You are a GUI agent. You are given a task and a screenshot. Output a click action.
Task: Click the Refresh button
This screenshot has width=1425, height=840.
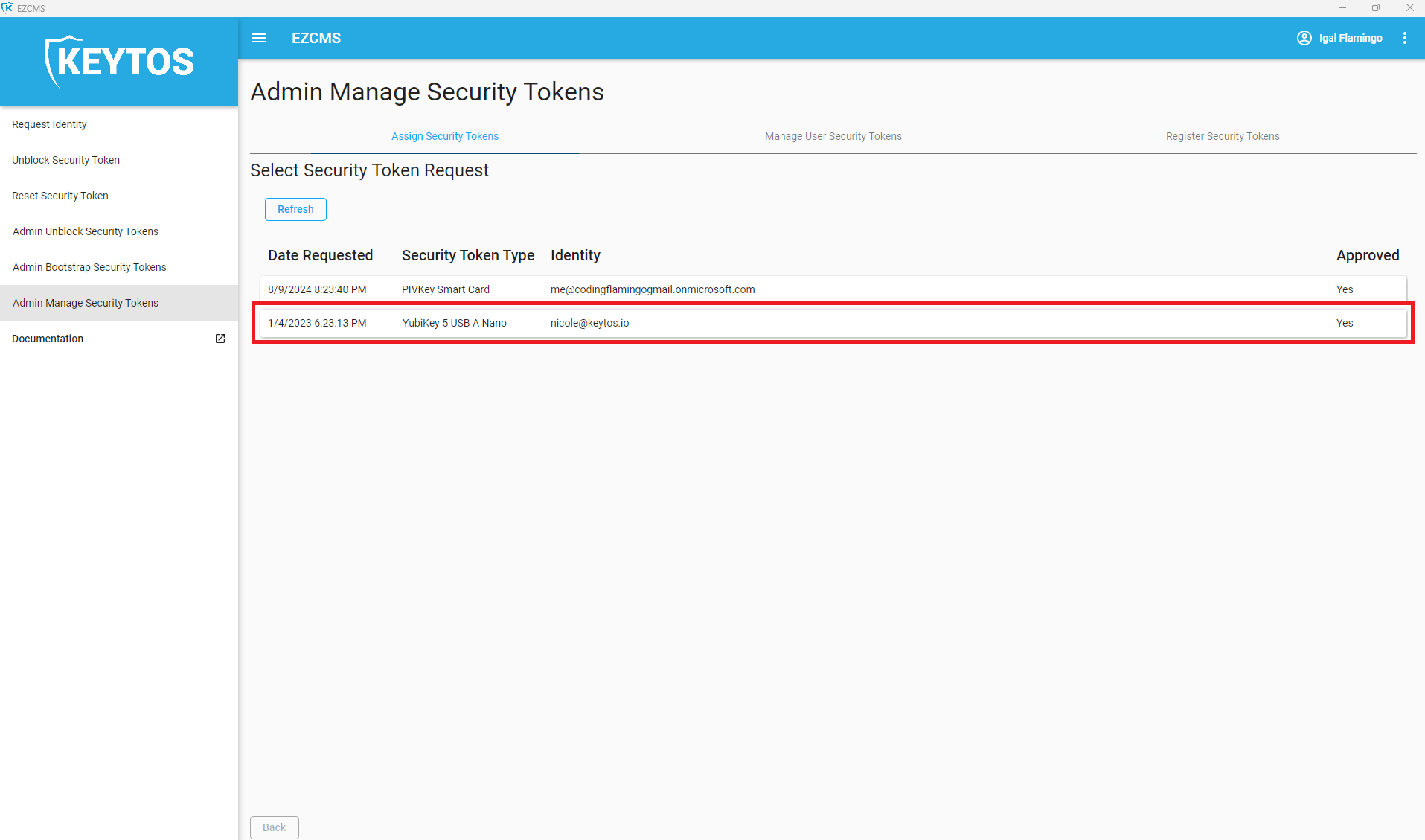[x=295, y=209]
